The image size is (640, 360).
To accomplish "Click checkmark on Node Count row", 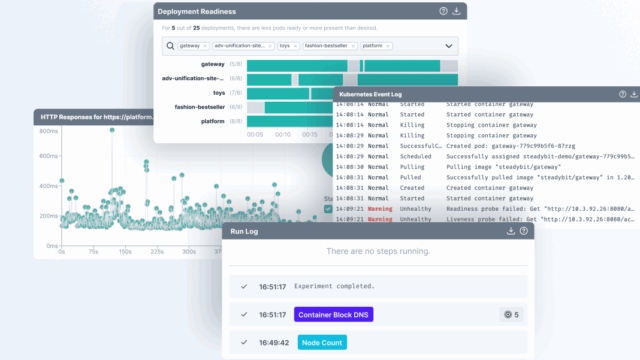I will tap(244, 342).
